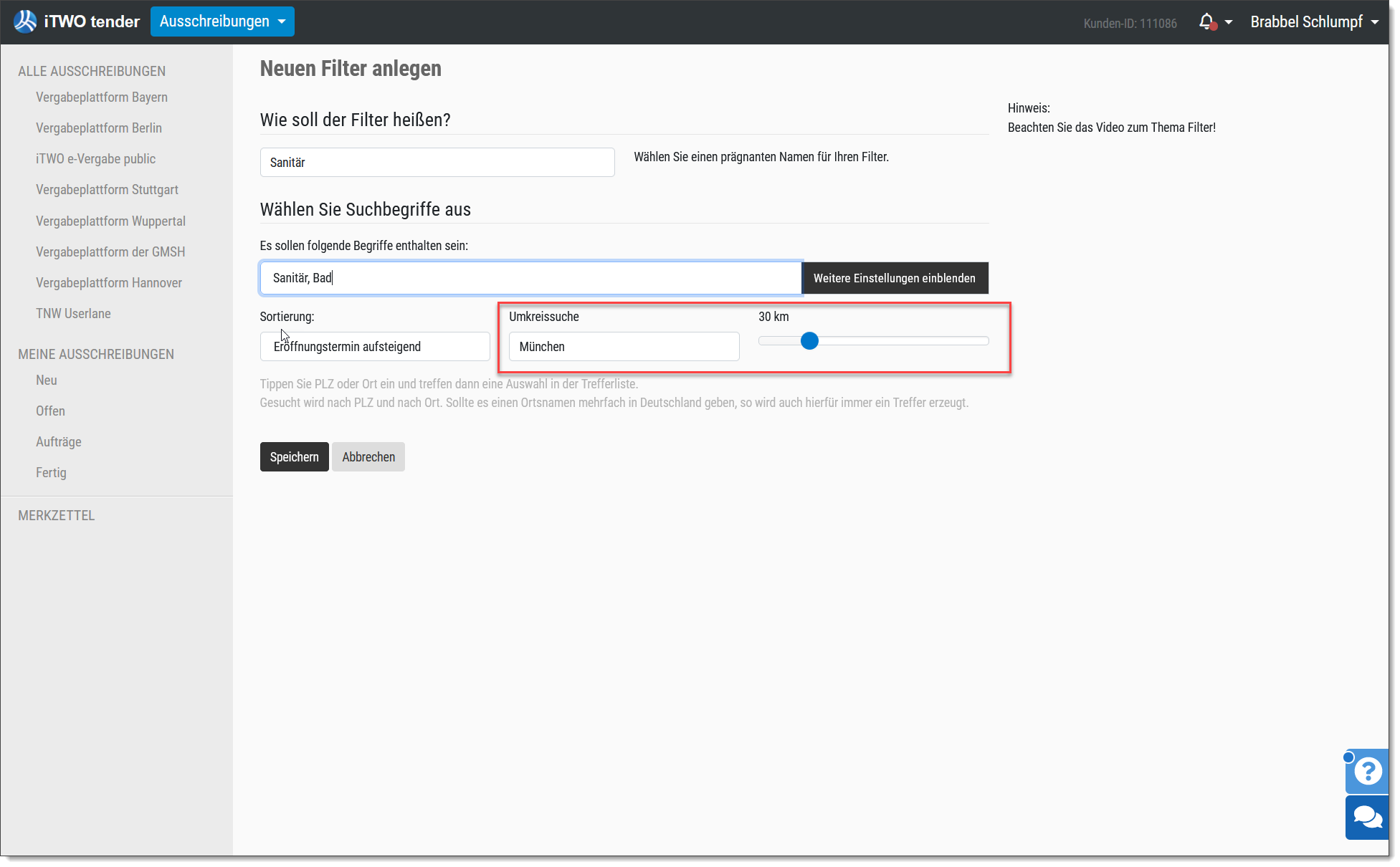Click the Meine Ausschreibungen heading

click(96, 355)
